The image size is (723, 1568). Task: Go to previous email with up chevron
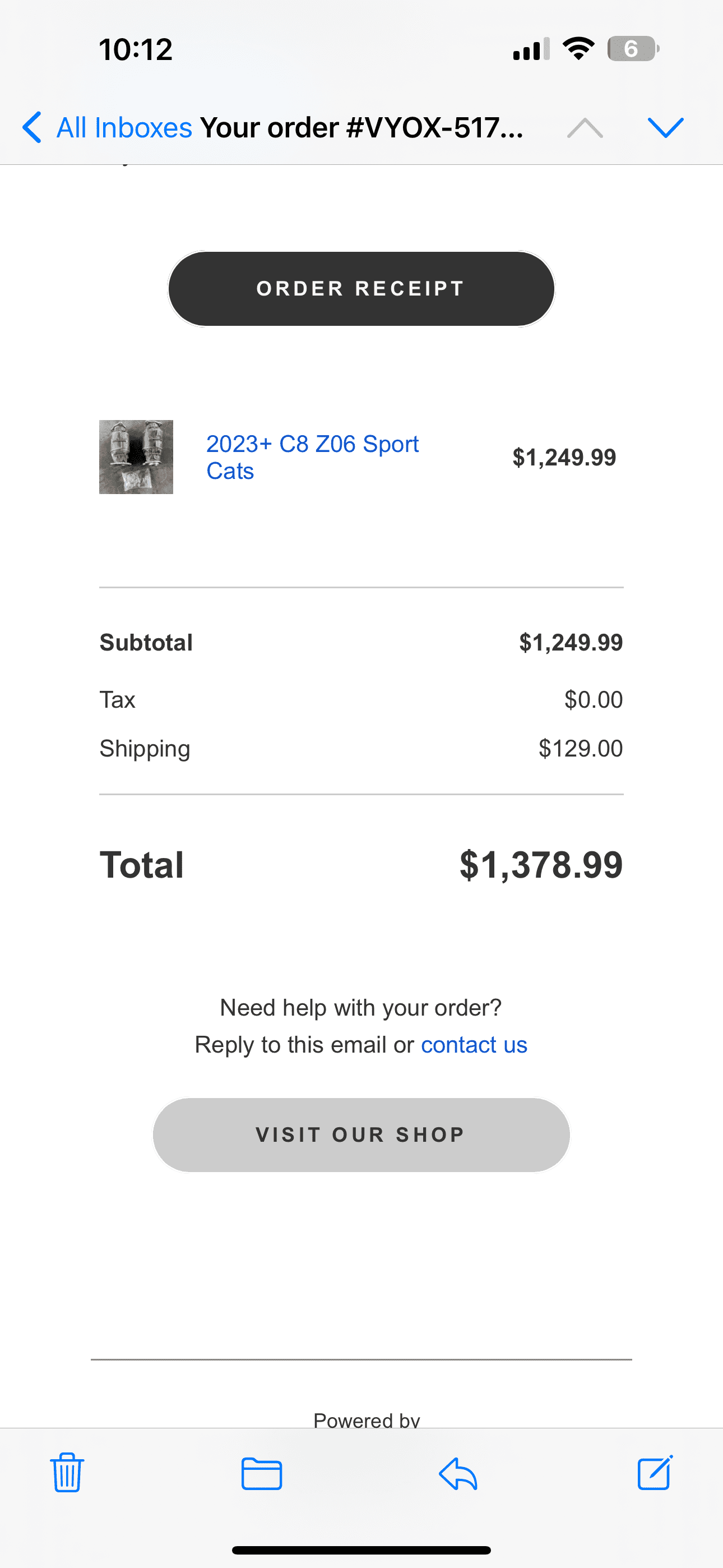(585, 128)
